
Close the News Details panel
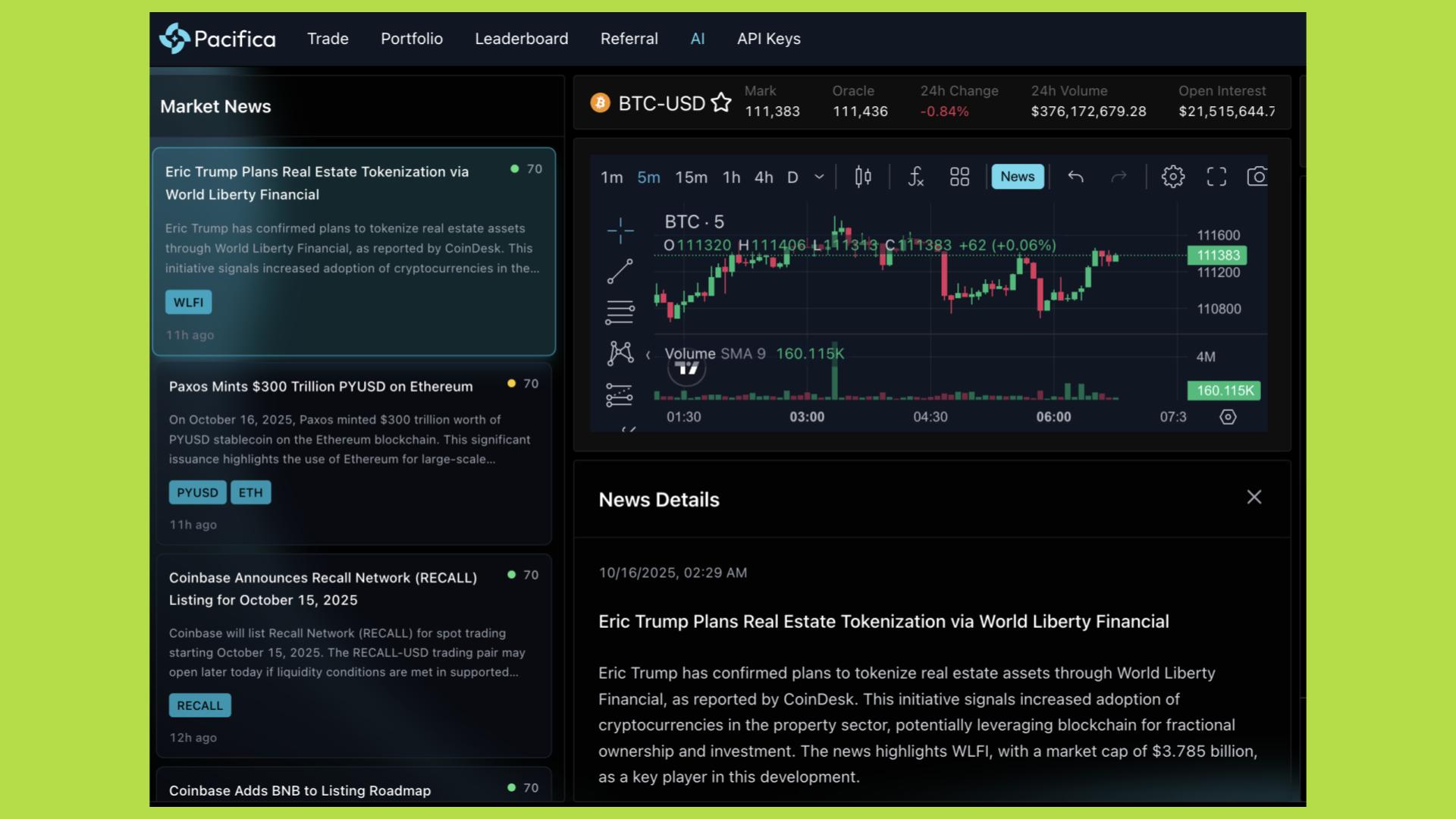click(x=1254, y=497)
